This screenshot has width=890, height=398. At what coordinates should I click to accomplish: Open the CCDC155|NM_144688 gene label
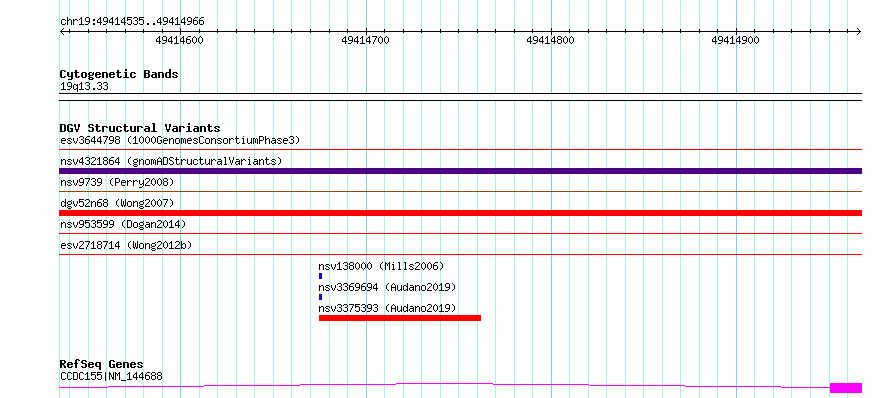coord(111,376)
